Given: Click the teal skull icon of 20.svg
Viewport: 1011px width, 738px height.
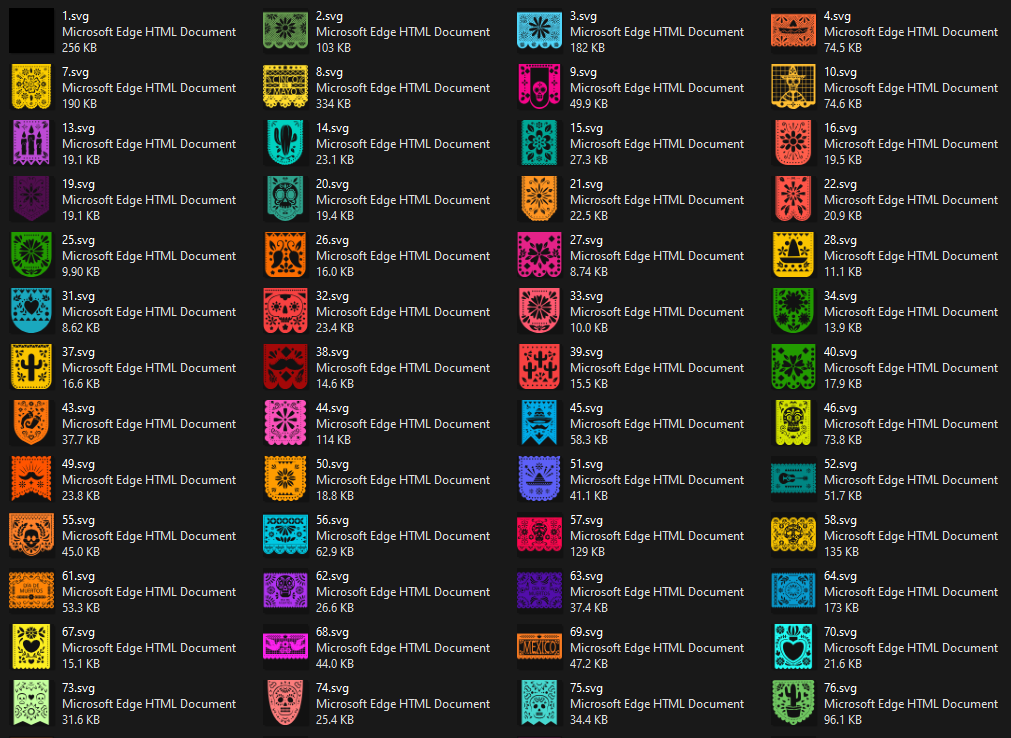Looking at the screenshot, I should tap(285, 199).
